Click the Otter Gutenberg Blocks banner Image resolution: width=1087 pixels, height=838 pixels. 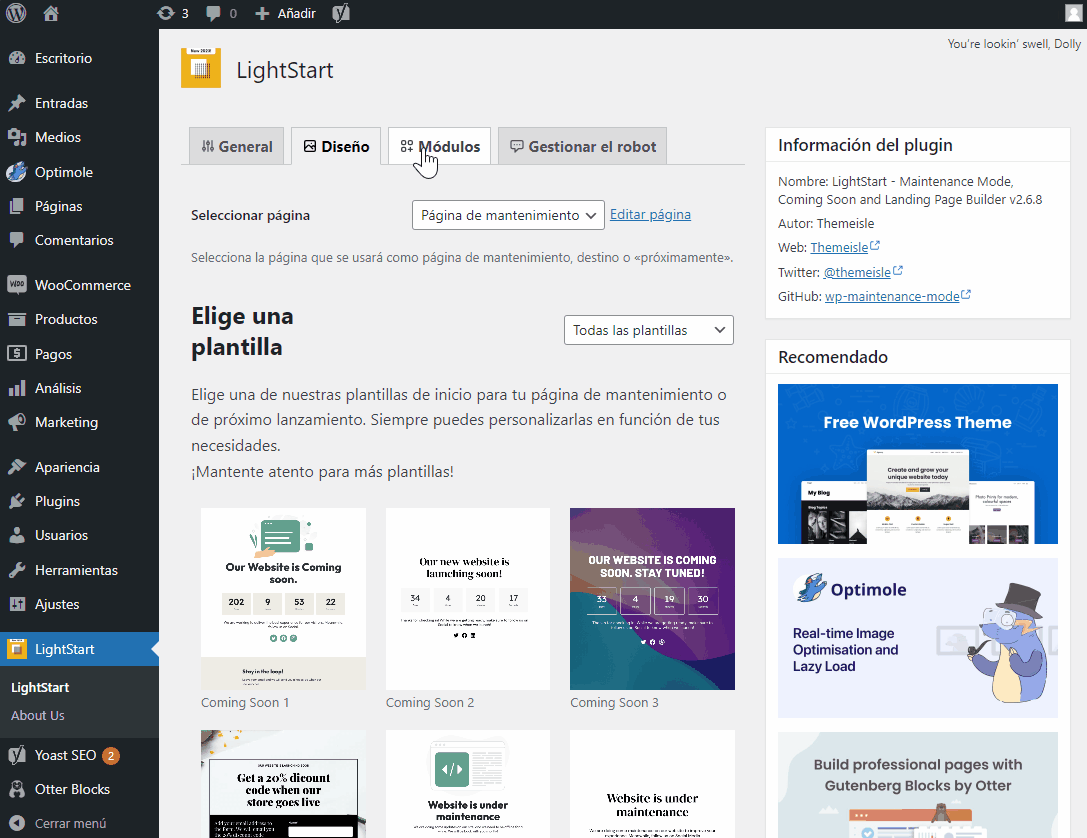(918, 785)
